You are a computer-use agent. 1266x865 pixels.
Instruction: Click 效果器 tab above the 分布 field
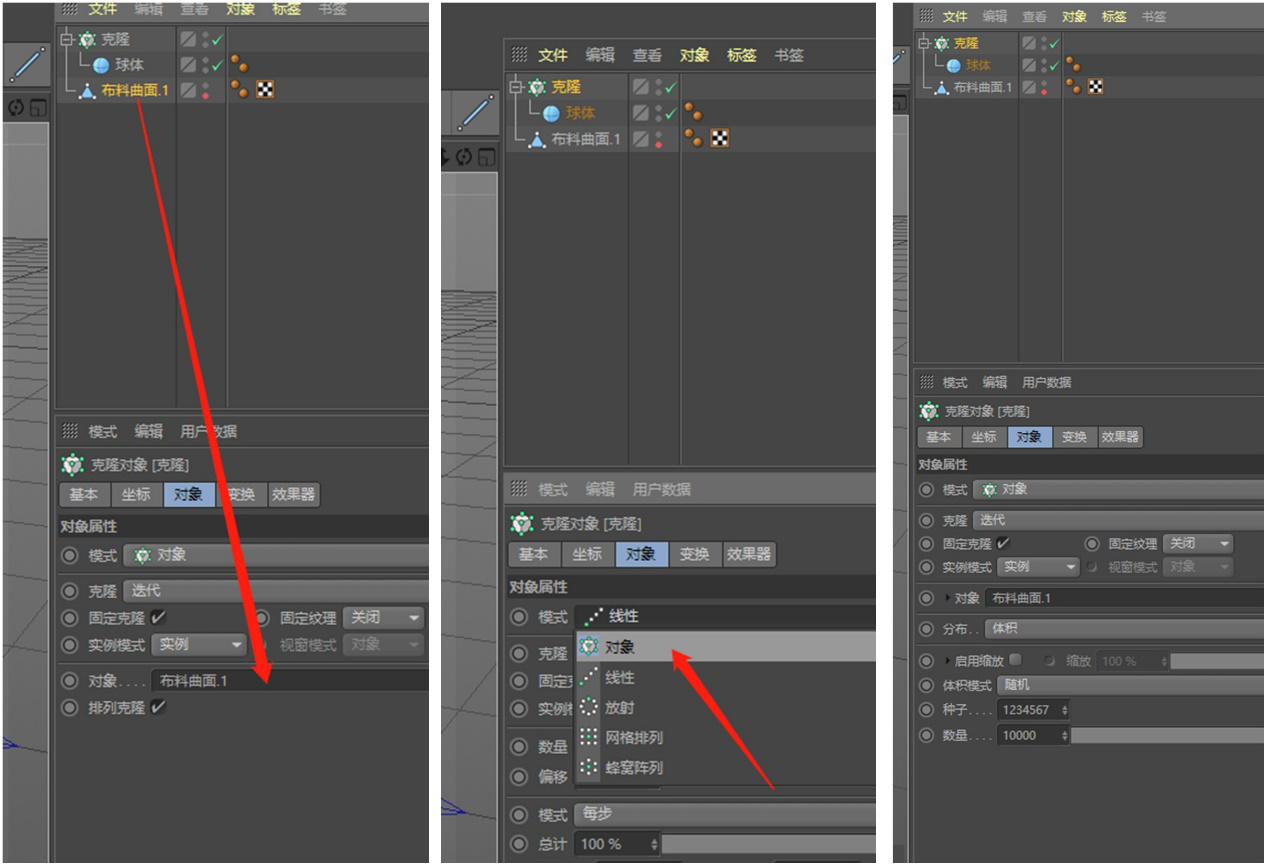(1120, 437)
